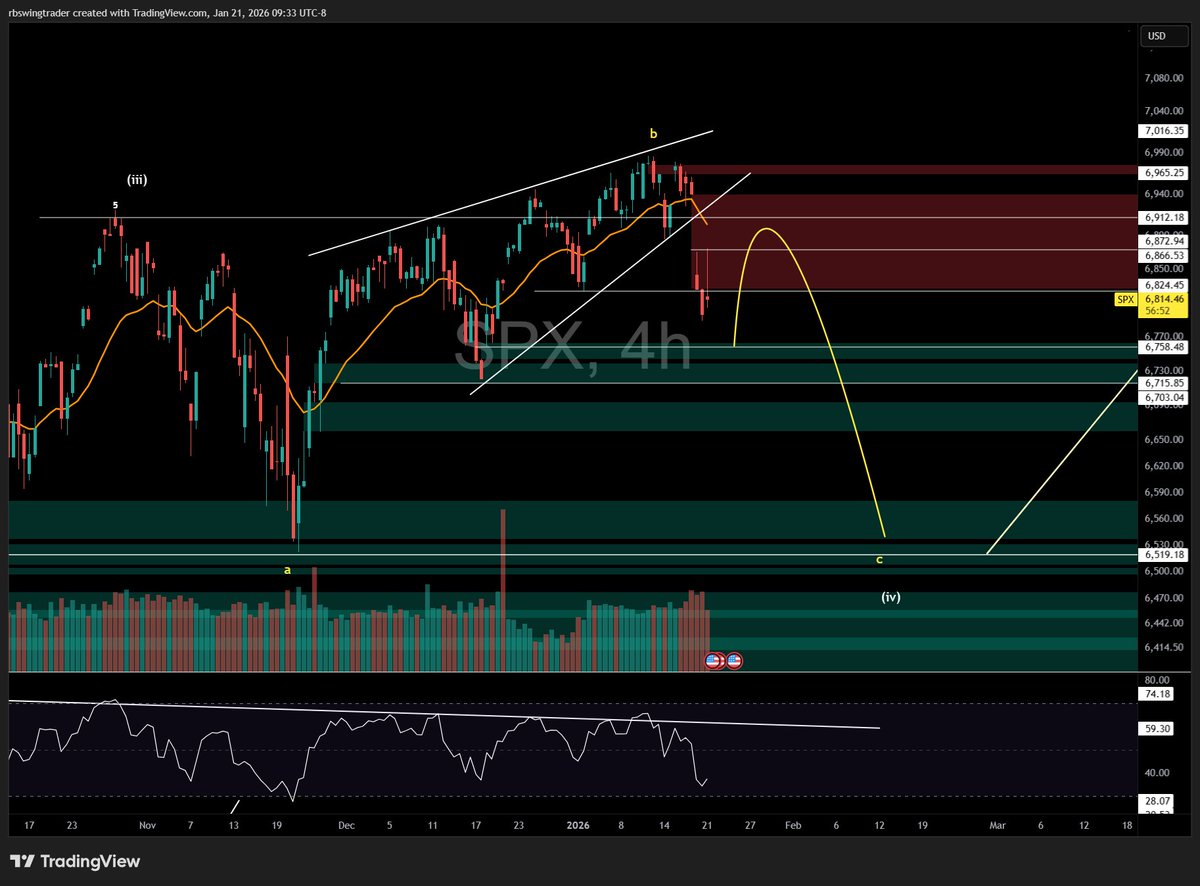Select the 6,965.25 price label
This screenshot has width=1200, height=886.
(1163, 172)
